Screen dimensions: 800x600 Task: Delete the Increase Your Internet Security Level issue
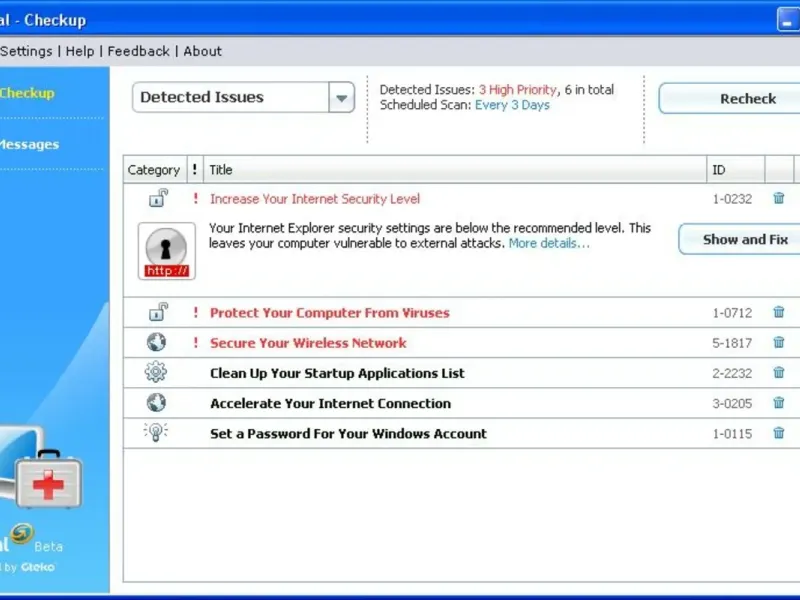point(779,198)
